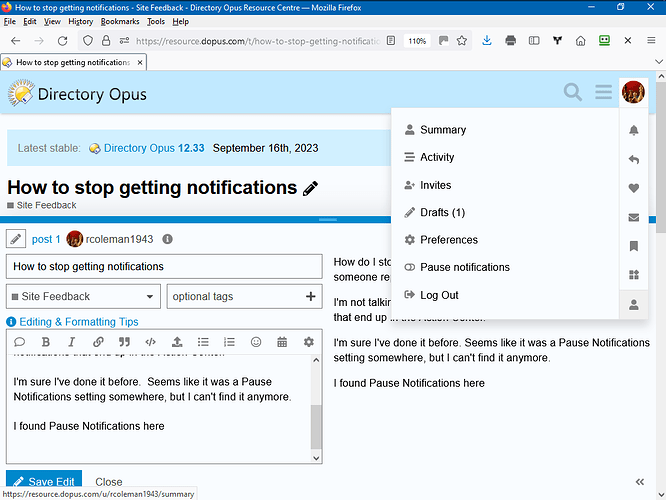Open the Firefox History menu
Screen dimensions: 666x500
pos(80,21)
